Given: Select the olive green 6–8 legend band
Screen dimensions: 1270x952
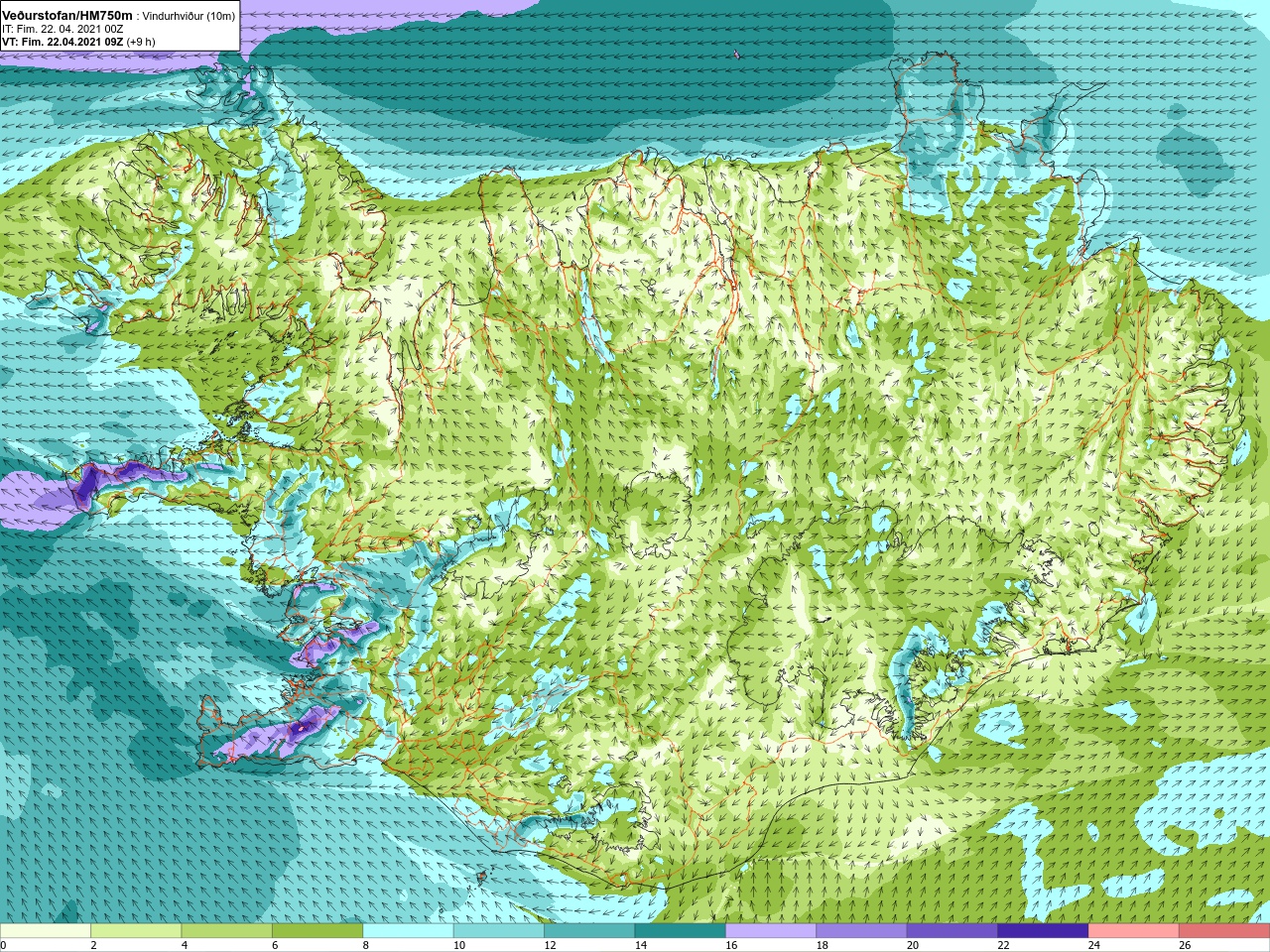Looking at the screenshot, I should (x=317, y=931).
